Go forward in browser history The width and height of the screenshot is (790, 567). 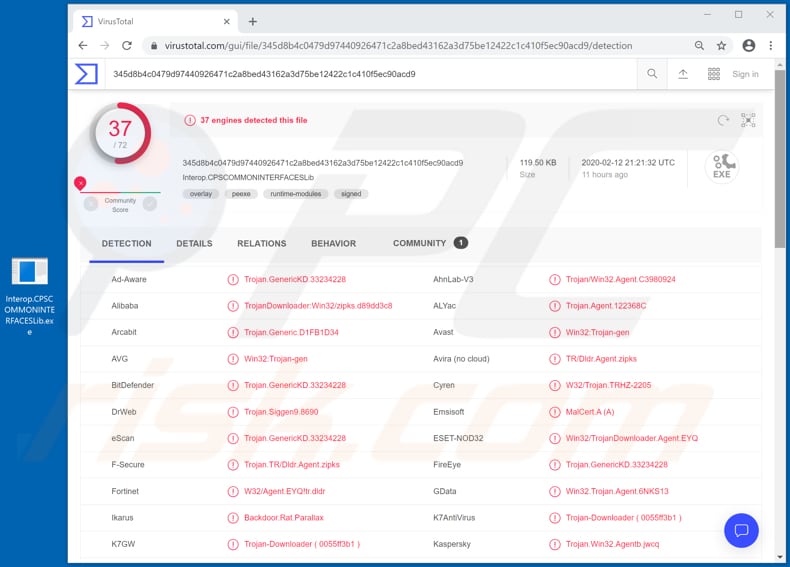coord(105,46)
